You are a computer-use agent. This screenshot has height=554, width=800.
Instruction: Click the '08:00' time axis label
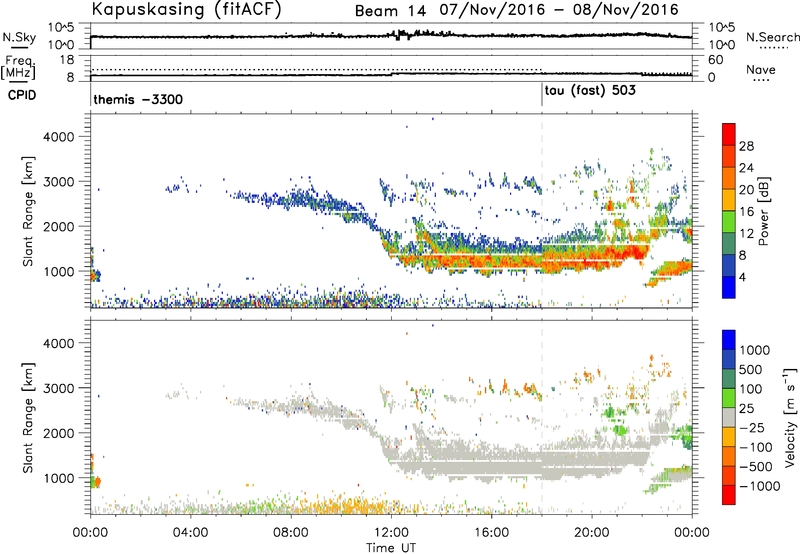pyautogui.click(x=290, y=533)
